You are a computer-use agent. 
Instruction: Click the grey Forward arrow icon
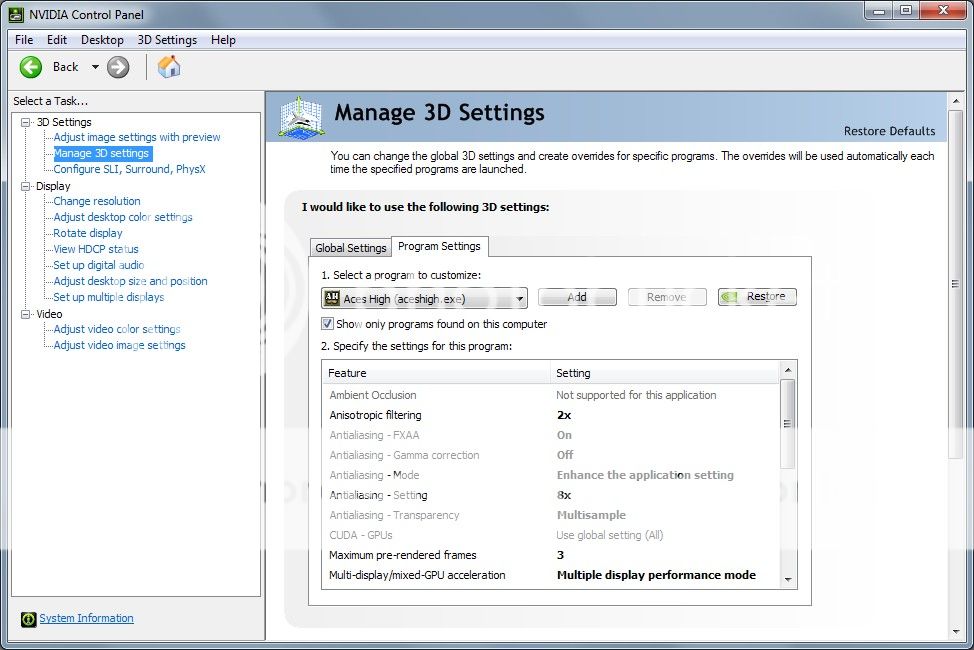coord(118,67)
